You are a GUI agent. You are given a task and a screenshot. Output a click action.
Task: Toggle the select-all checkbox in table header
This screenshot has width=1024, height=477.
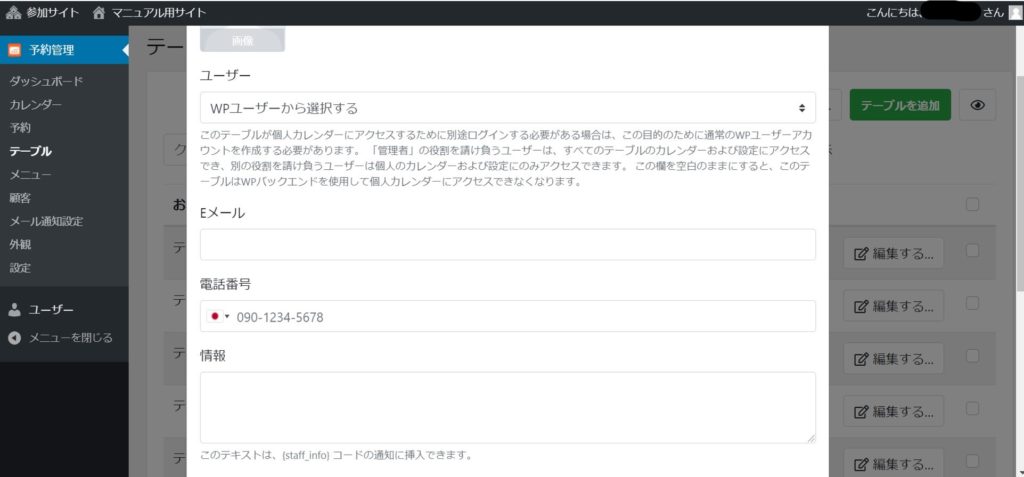click(x=972, y=205)
